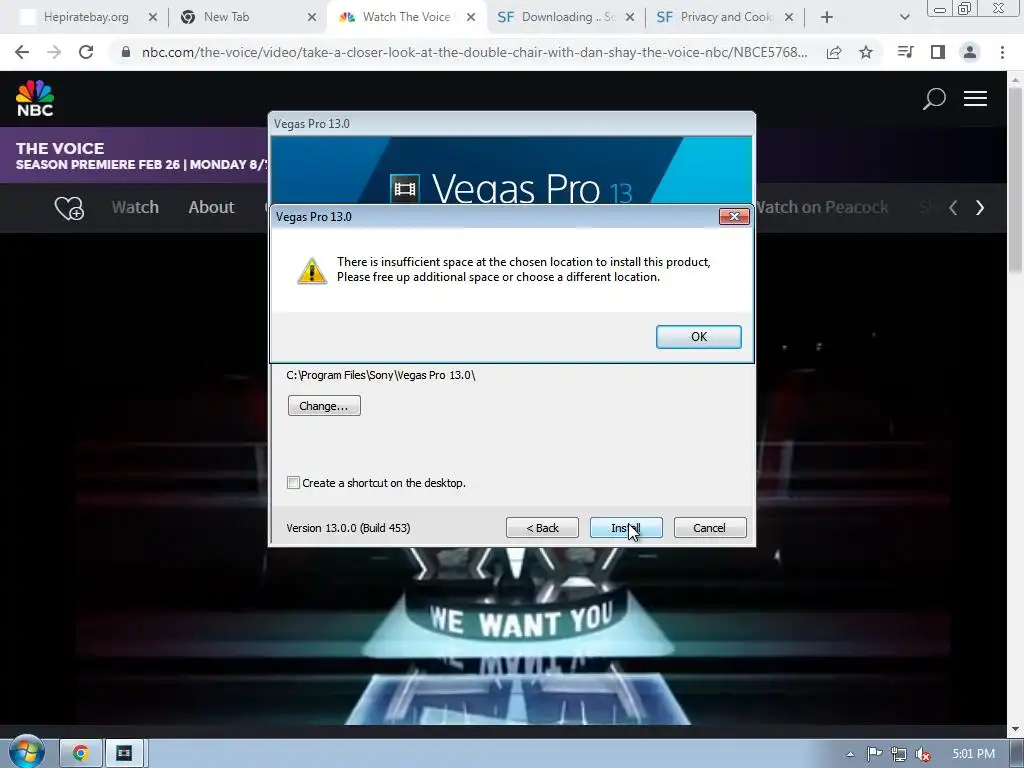Bookmark this page with the star icon
The height and width of the screenshot is (768, 1024).
point(866,52)
